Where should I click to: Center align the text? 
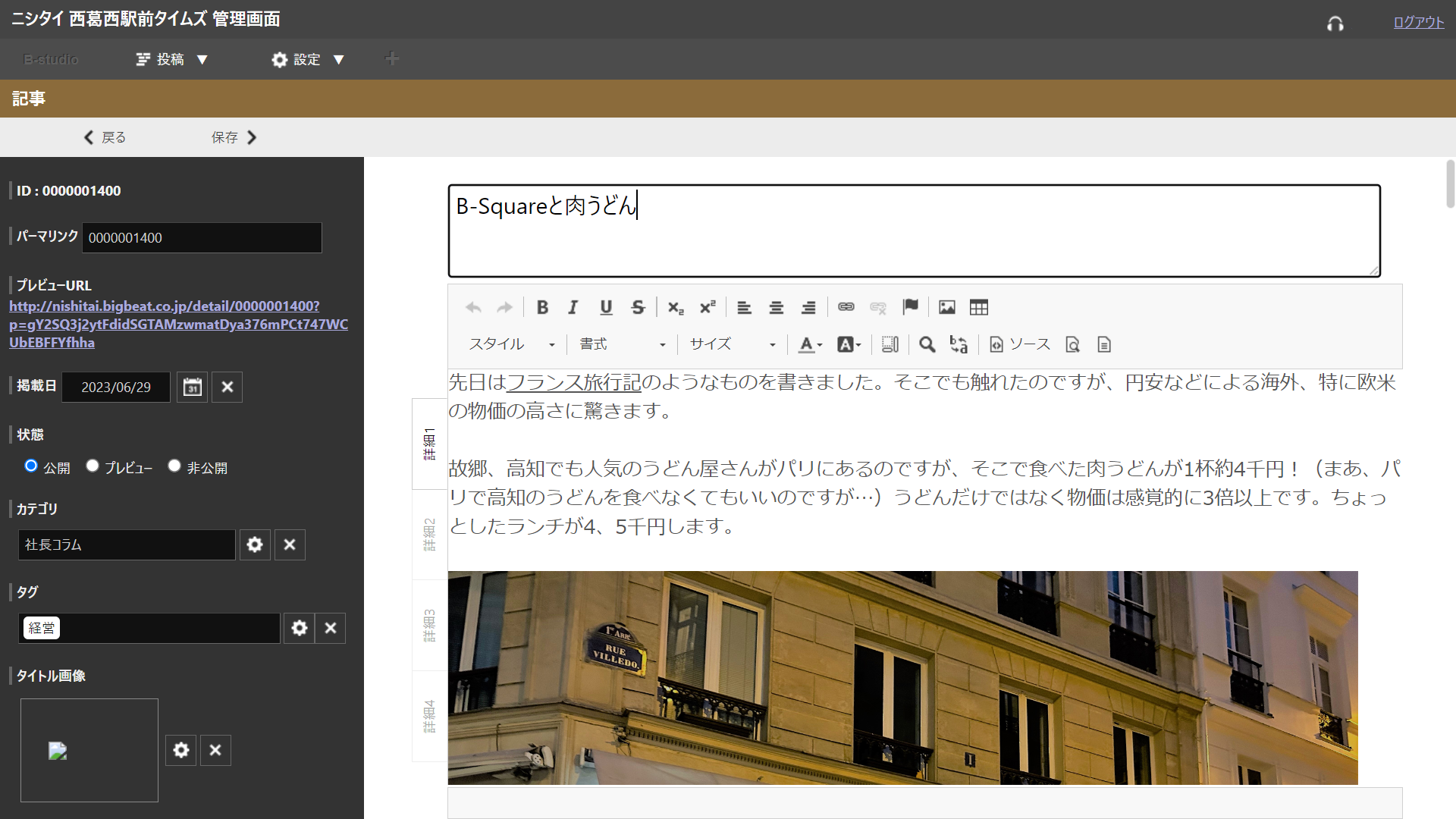[776, 307]
